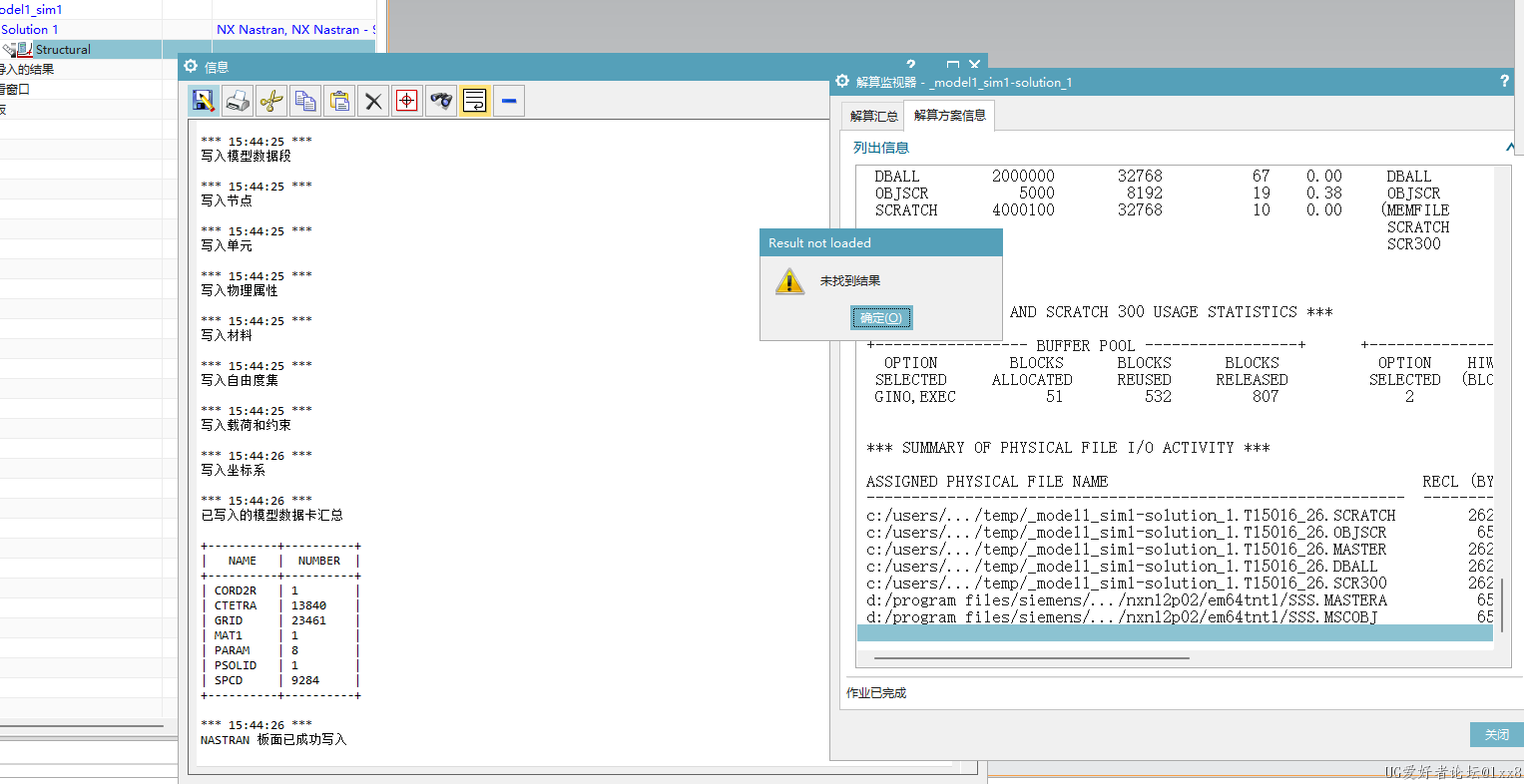Collapse the 列出信息 section
The width and height of the screenshot is (1524, 784).
1510,148
